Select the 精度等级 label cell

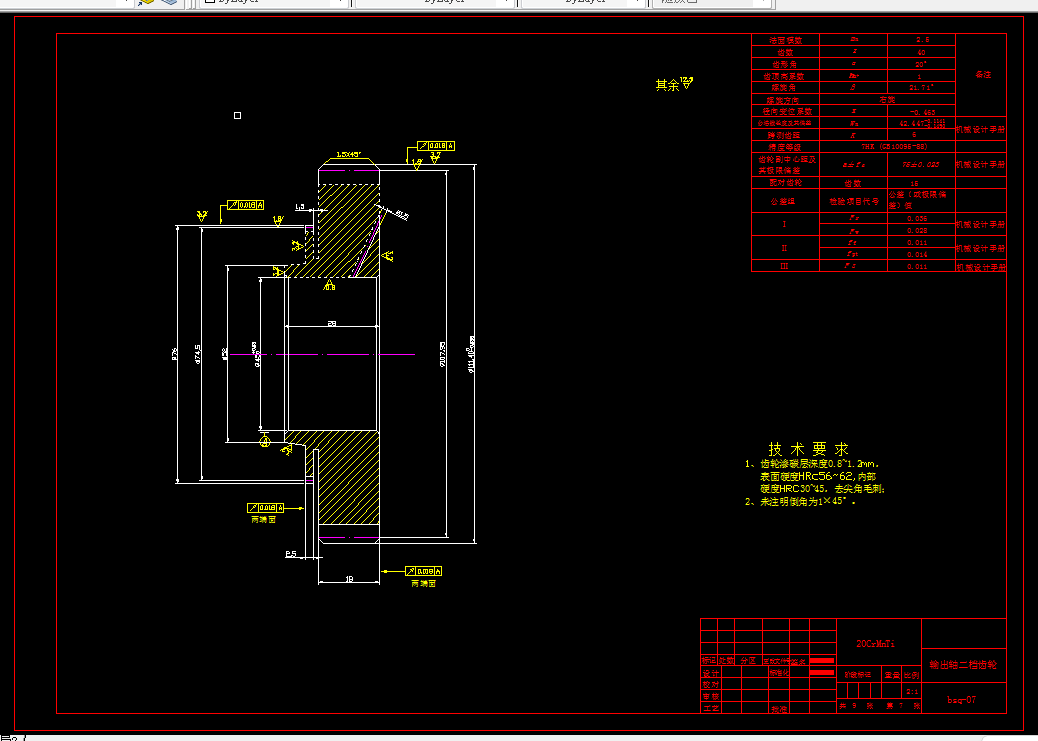click(x=785, y=147)
